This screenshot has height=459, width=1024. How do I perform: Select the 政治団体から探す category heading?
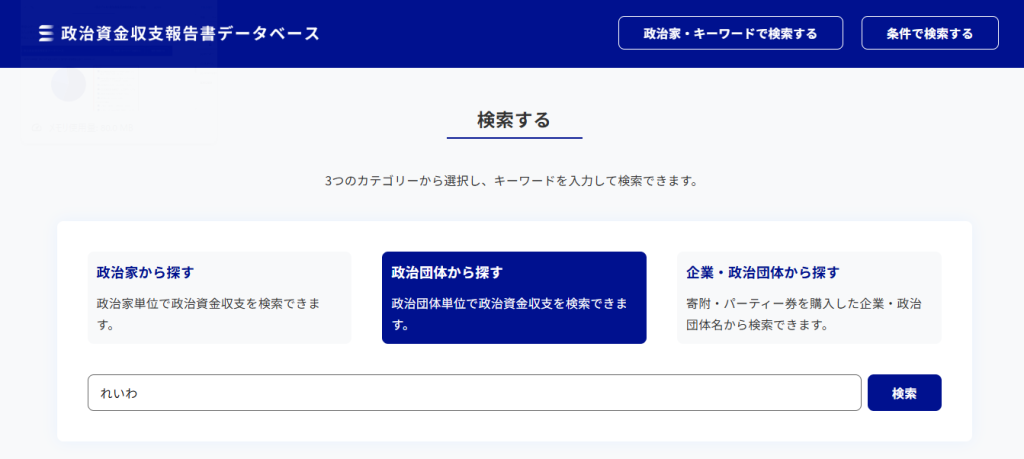tap(447, 272)
